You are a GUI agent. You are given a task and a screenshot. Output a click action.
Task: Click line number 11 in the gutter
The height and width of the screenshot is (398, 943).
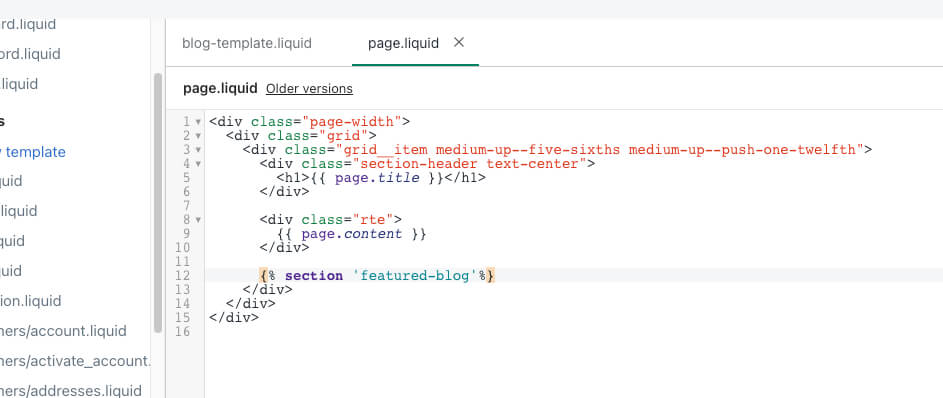point(182,262)
